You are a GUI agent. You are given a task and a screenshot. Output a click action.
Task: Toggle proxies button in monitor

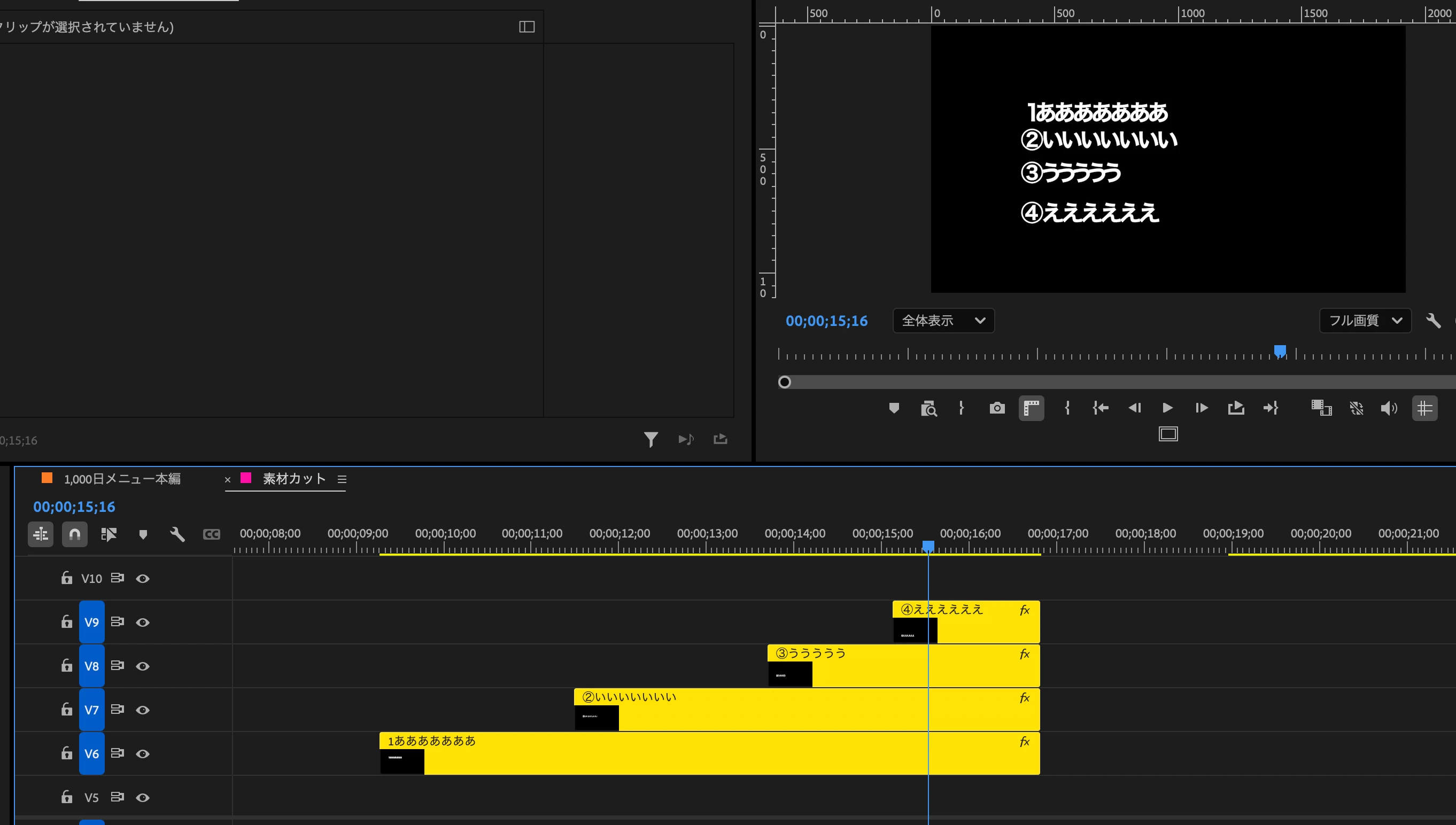1356,408
